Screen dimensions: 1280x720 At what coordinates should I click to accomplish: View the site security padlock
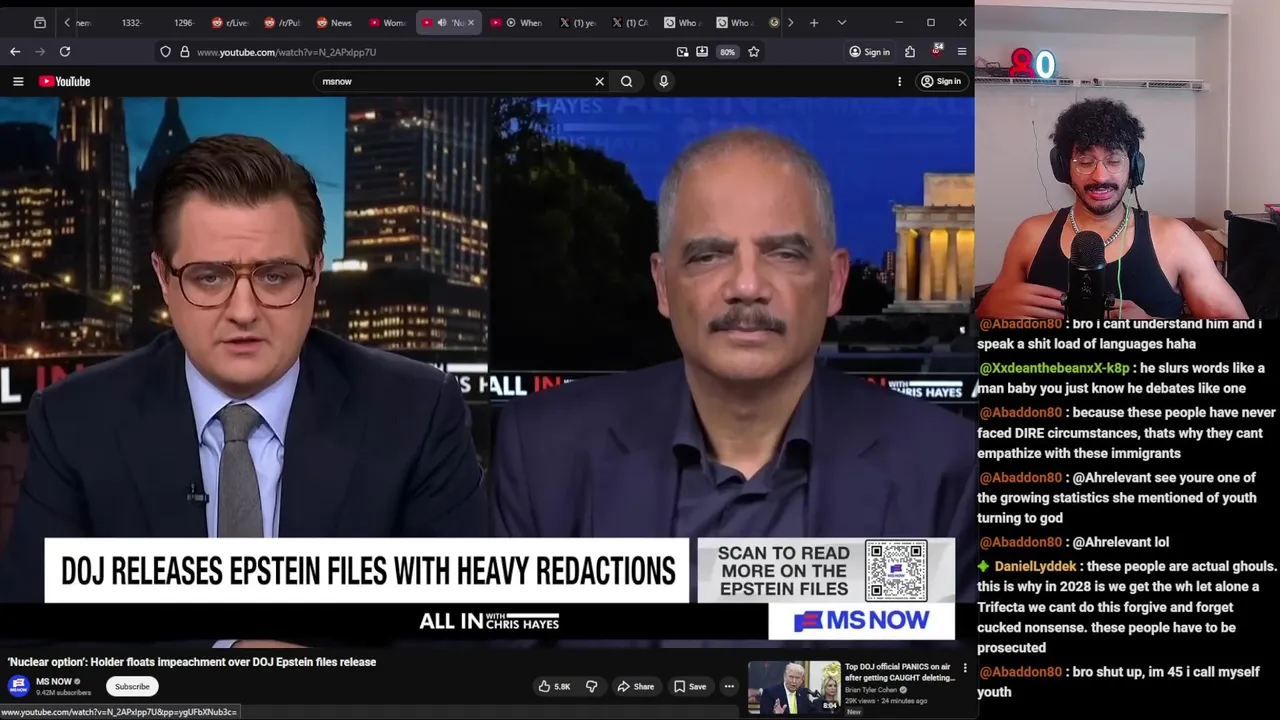coord(184,52)
